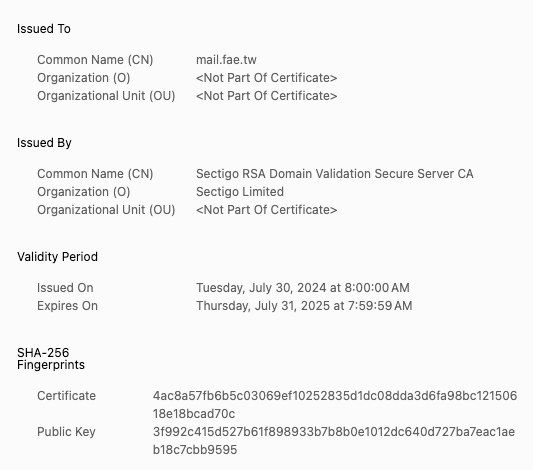The image size is (533, 470).
Task: Select the SHA-256 Fingerprints heading
Action: click(51, 359)
